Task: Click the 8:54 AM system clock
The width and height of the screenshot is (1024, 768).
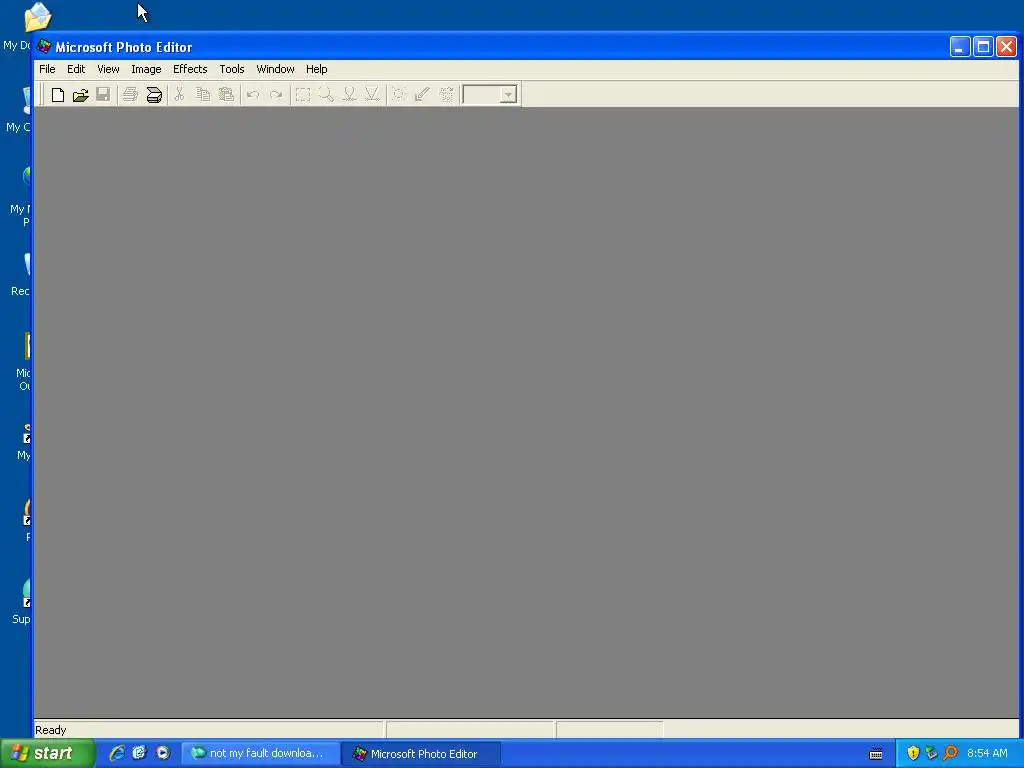Action: coord(987,754)
